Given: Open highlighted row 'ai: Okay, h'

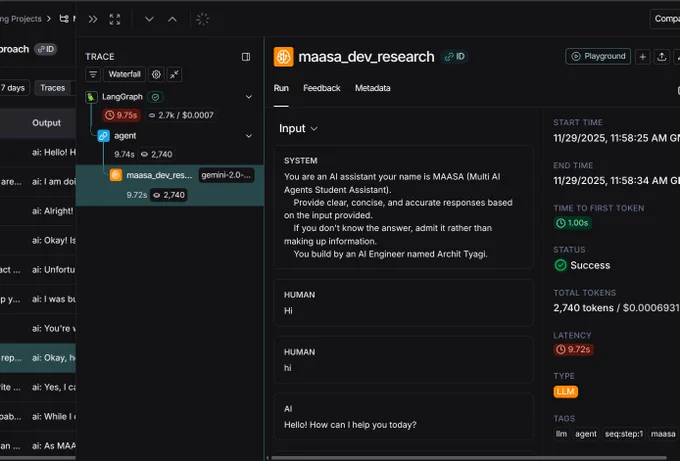Looking at the screenshot, I should point(38,358).
